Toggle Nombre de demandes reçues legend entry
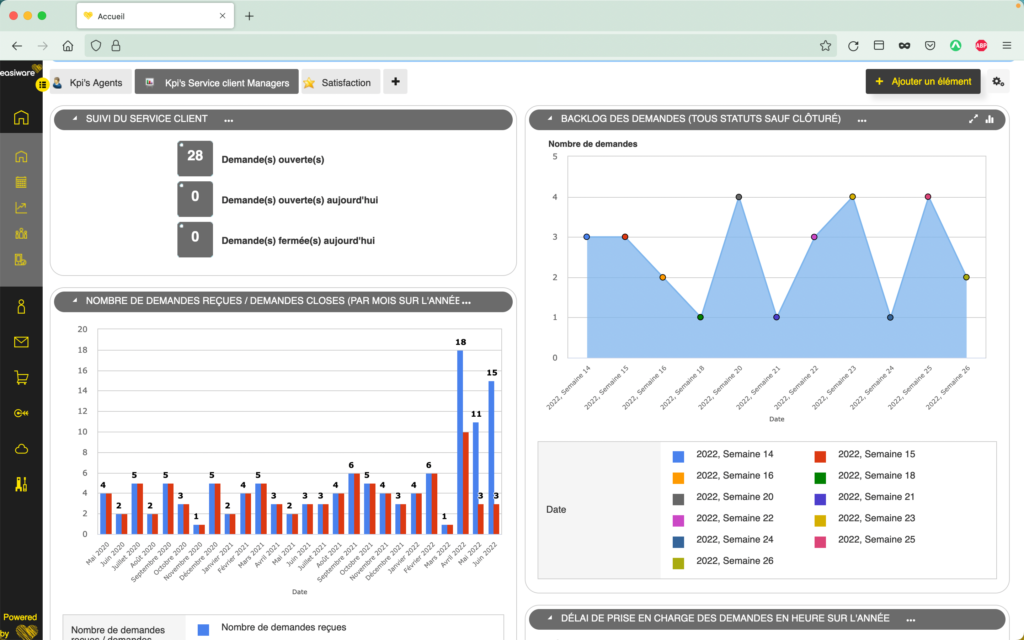1024x640 pixels. pyautogui.click(x=272, y=628)
